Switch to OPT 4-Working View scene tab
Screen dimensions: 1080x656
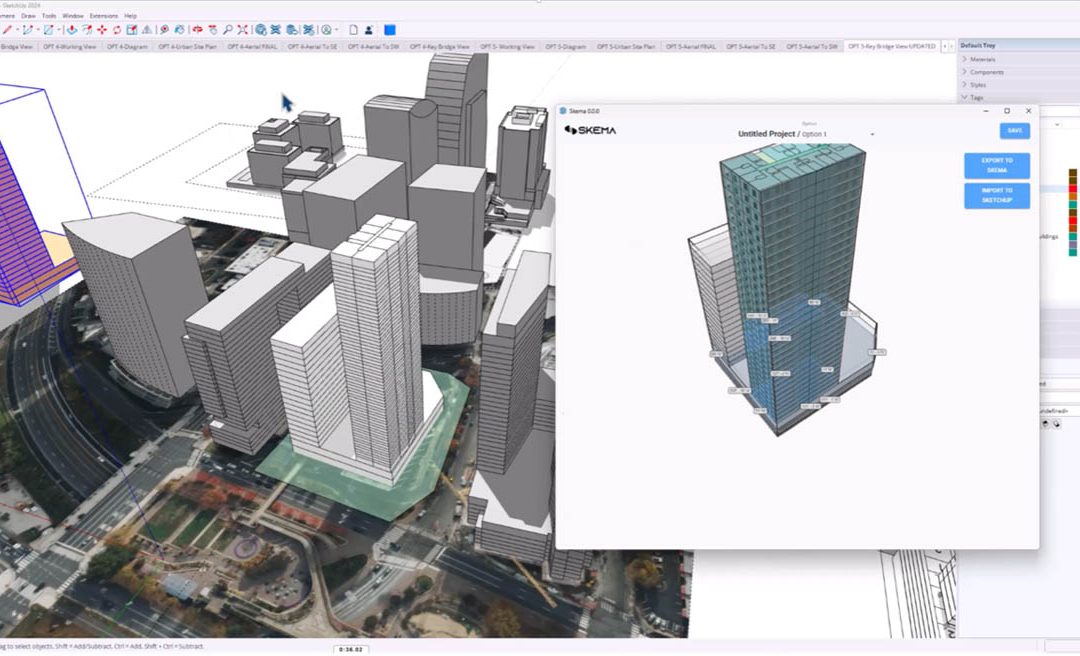[70, 47]
